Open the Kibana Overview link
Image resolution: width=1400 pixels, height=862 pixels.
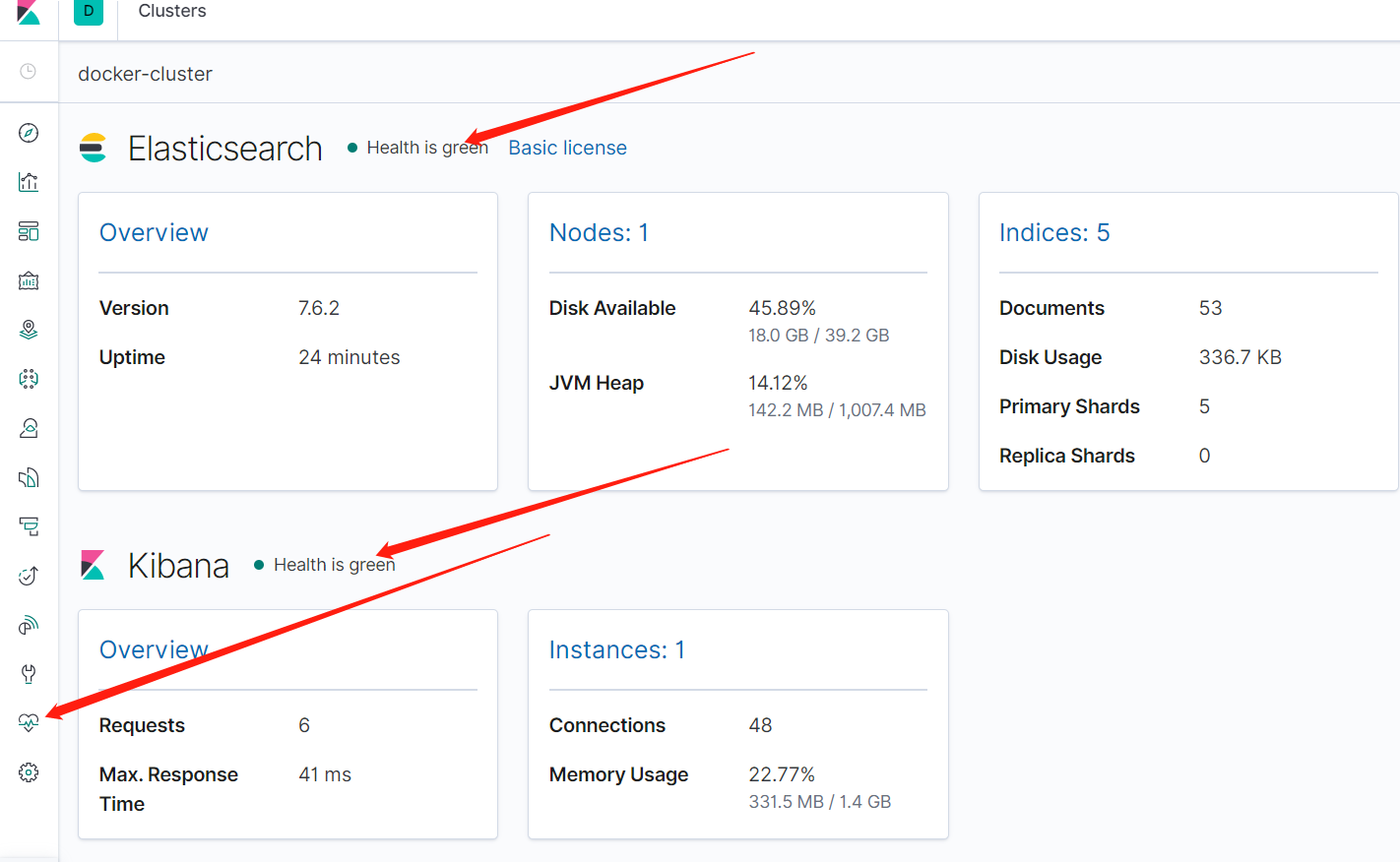[154, 649]
